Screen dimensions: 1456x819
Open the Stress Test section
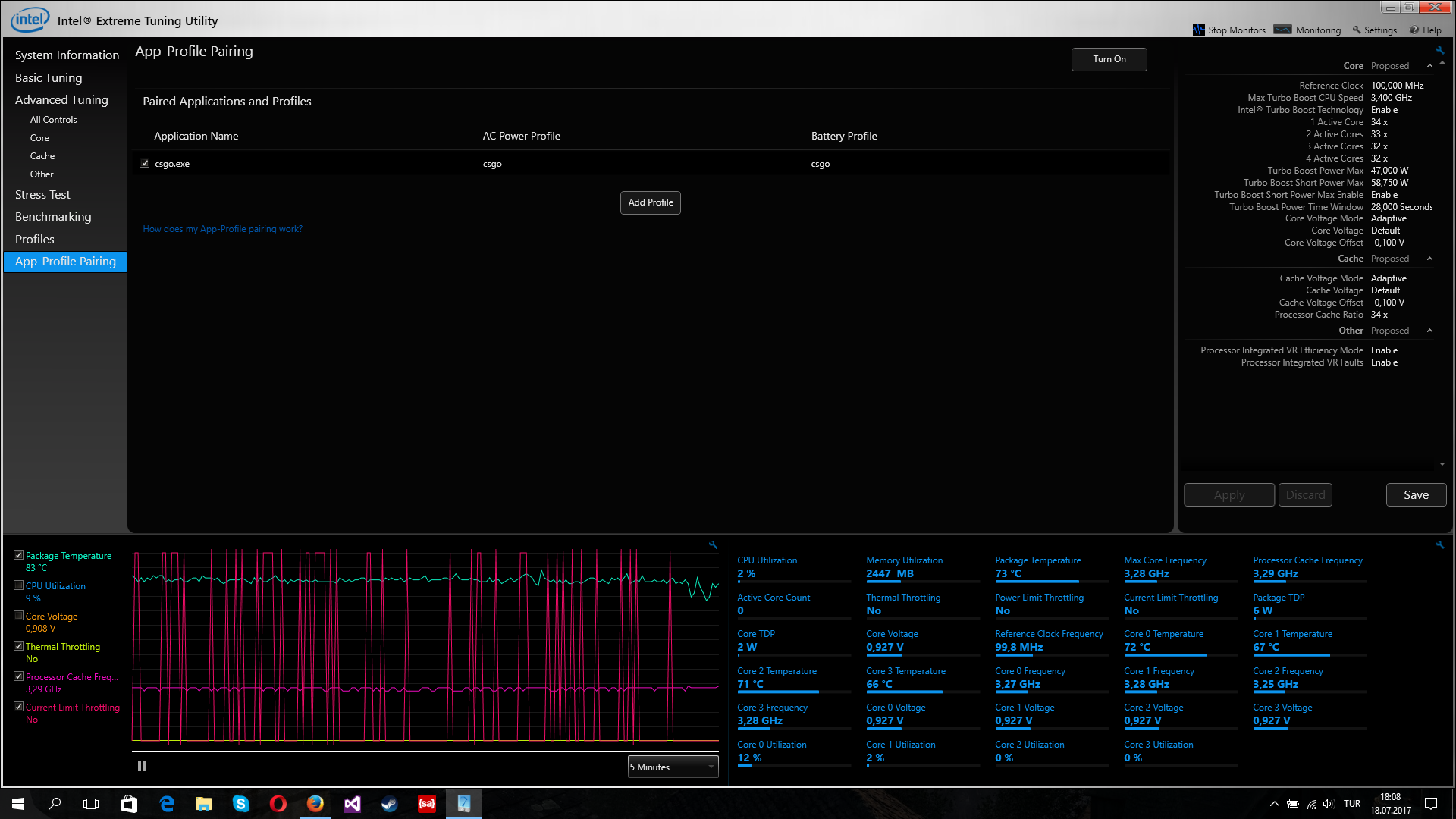[x=42, y=195]
